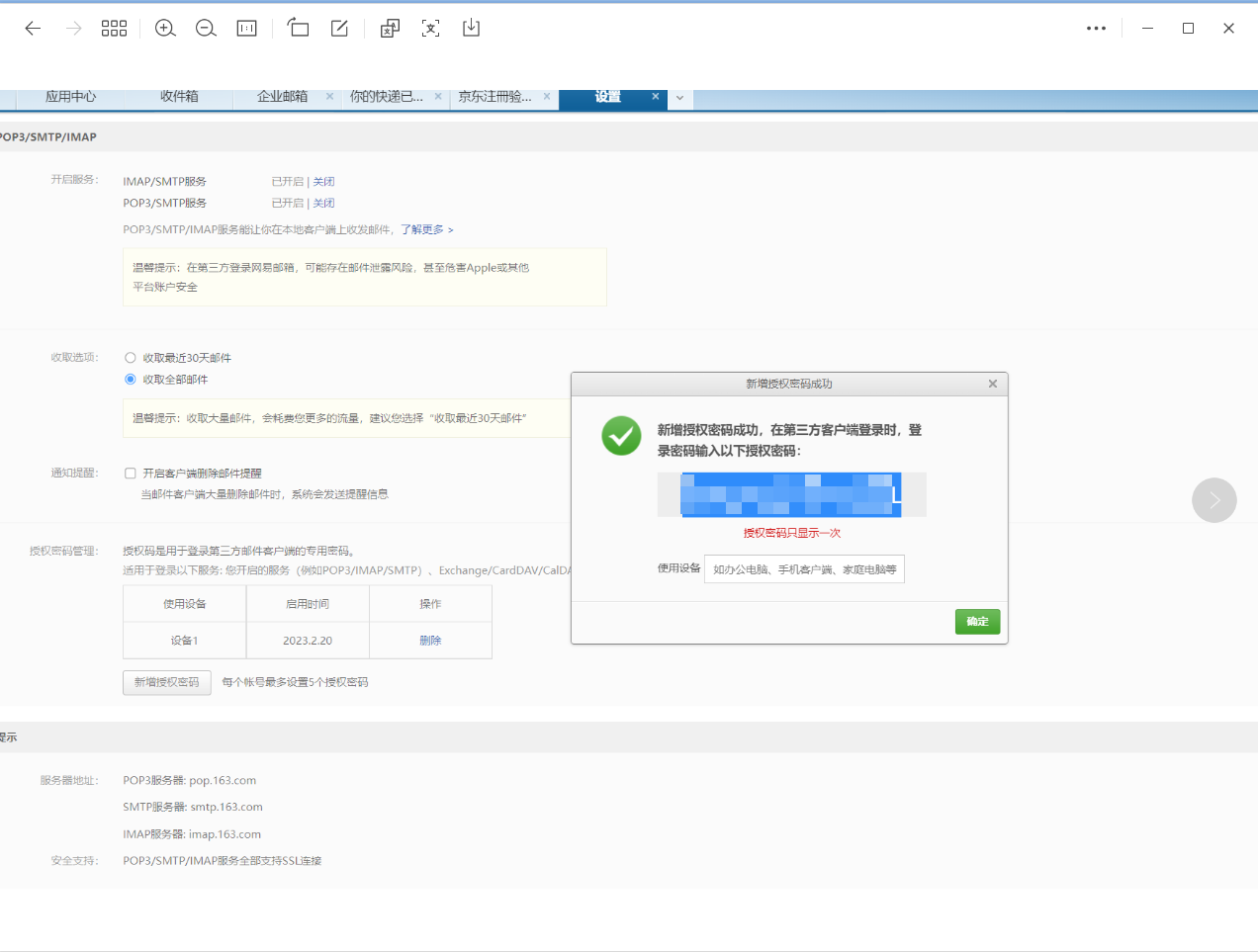Open the titlebar overflow menu (...)
This screenshot has width=1258, height=952.
point(1096,28)
